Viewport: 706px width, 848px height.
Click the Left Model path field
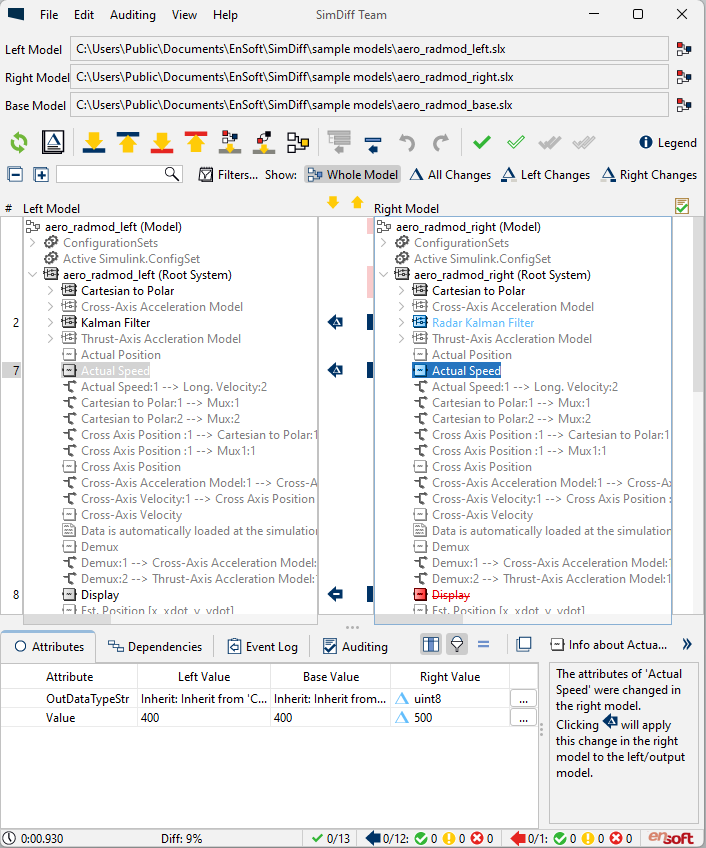tap(369, 49)
